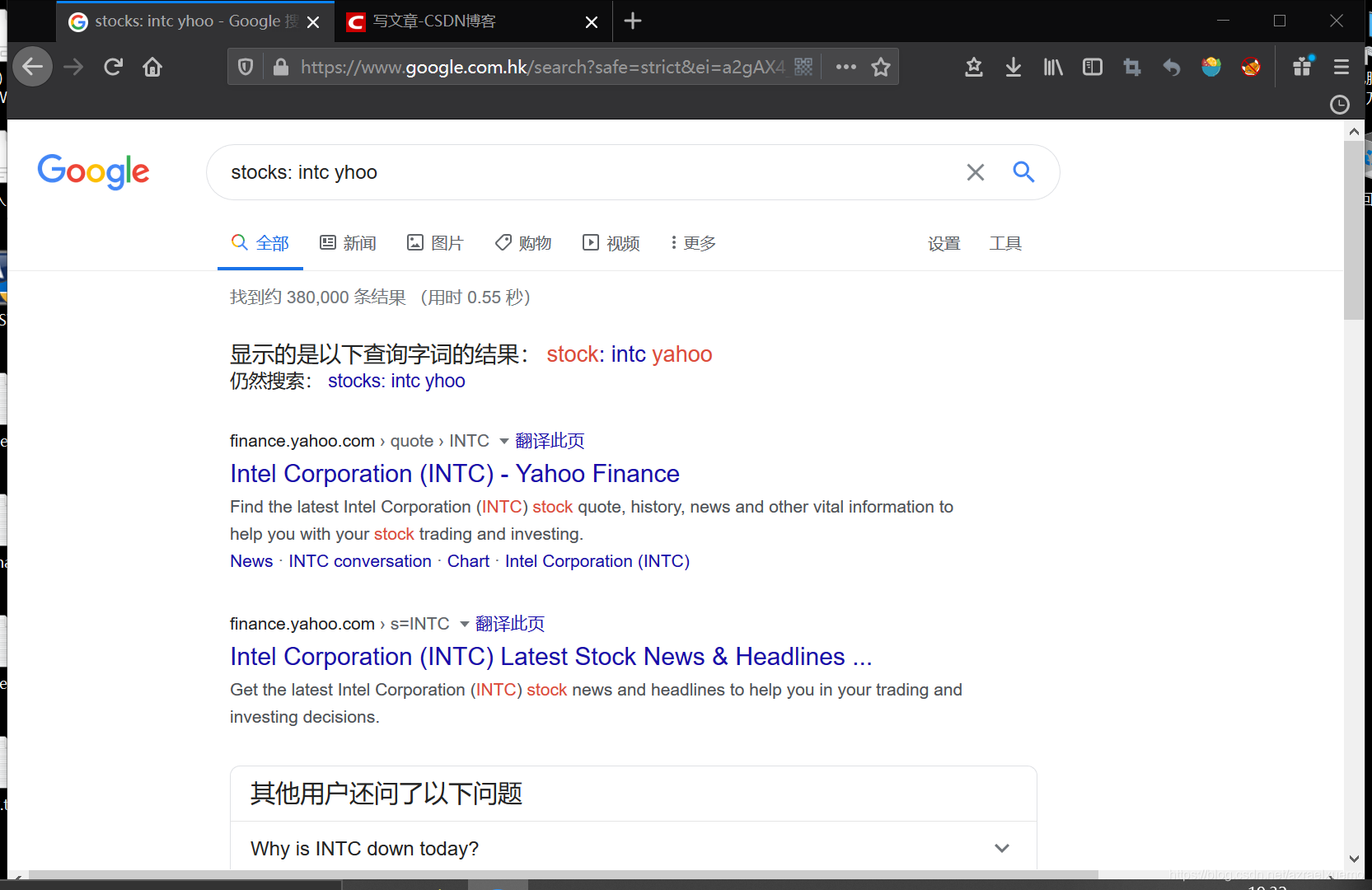Click the QR code icon in address bar

[x=803, y=67]
